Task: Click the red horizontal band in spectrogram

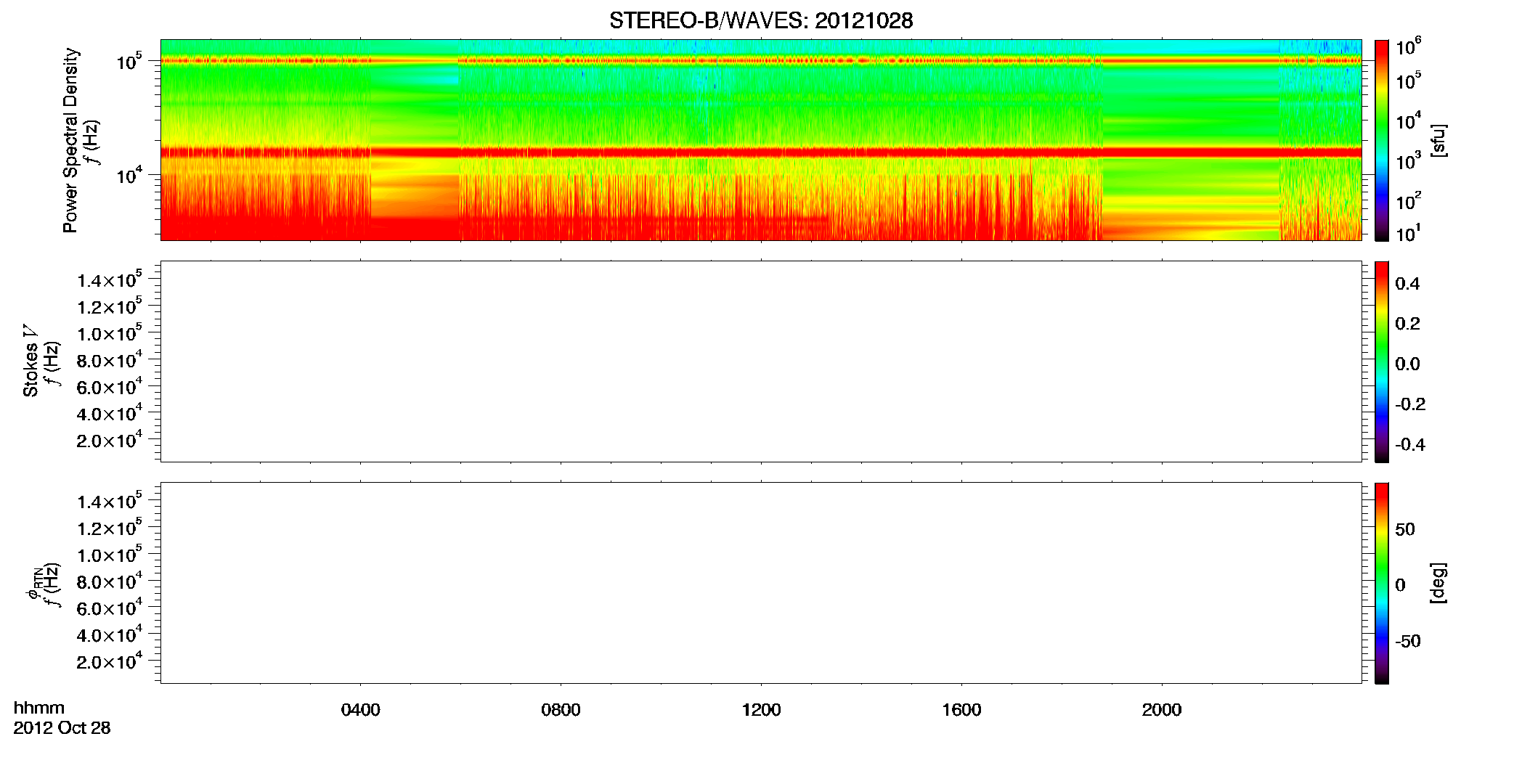Action: click(x=760, y=152)
